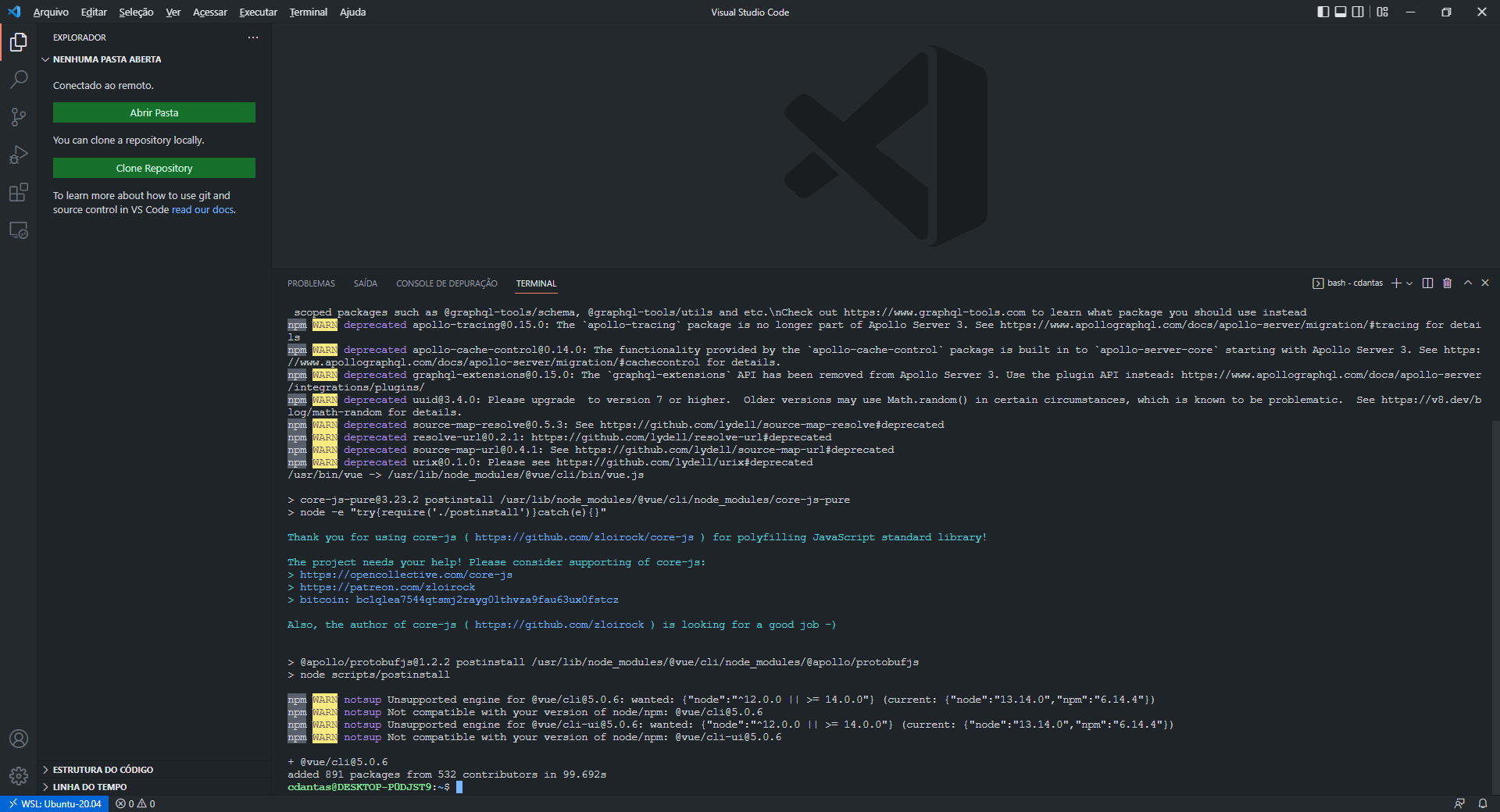Click the Abrir Pasta button
Screen dimensions: 1500x812
tap(154, 112)
